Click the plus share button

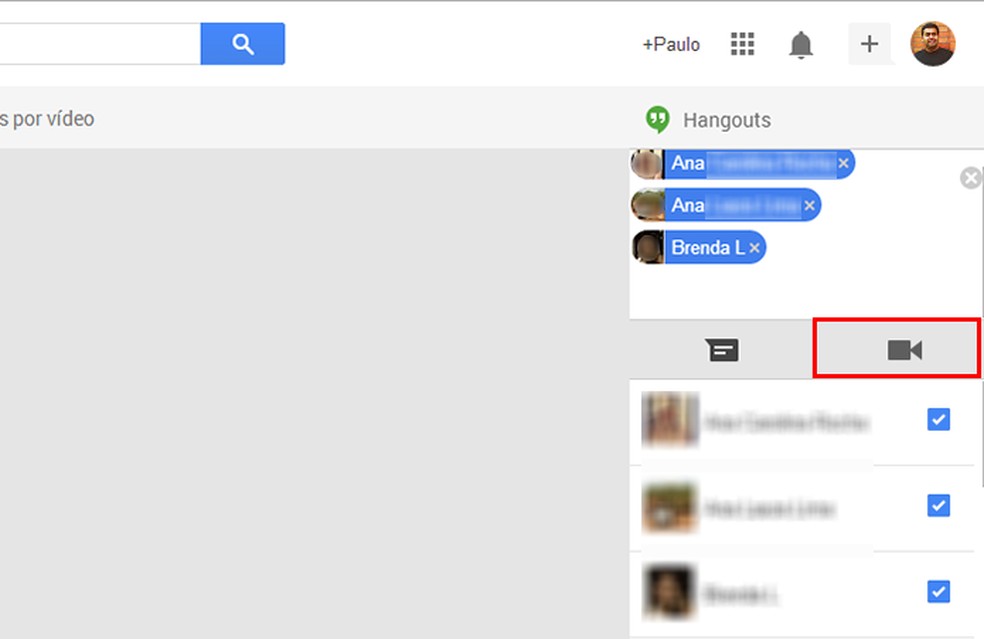coord(869,44)
